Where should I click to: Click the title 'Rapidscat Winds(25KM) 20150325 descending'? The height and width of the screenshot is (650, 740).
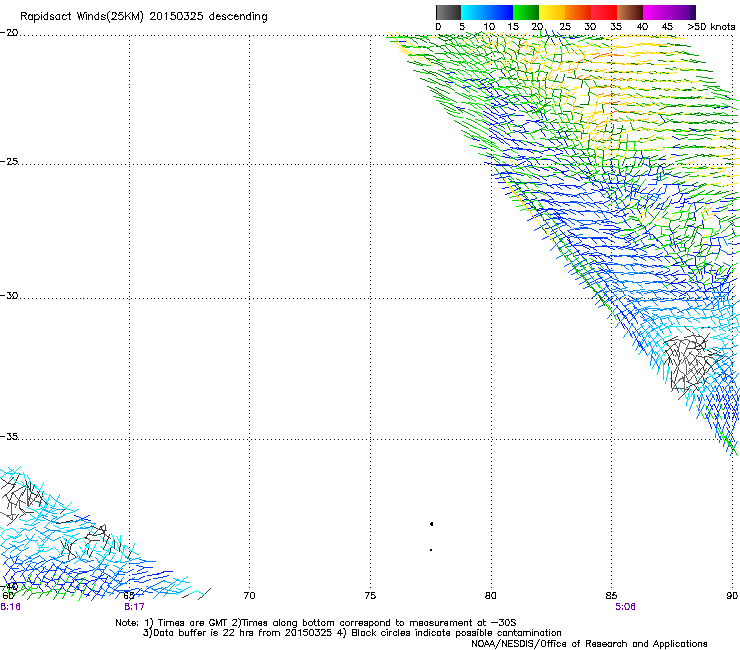(143, 17)
